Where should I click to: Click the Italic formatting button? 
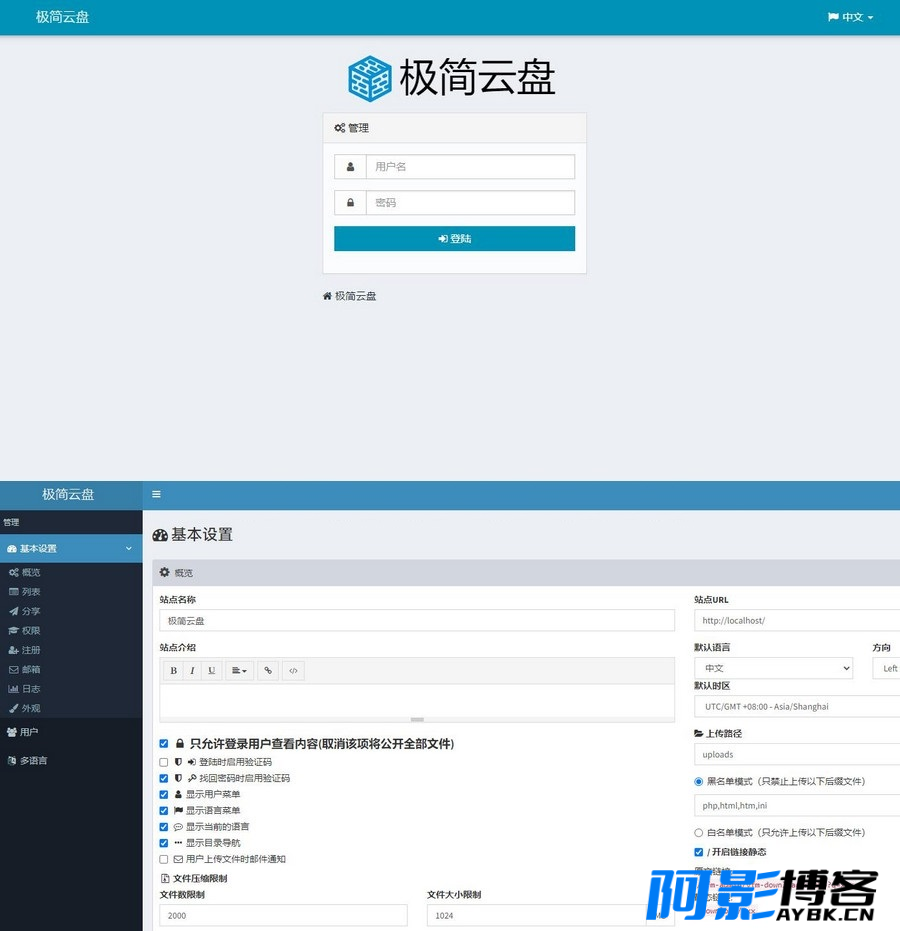(x=192, y=671)
